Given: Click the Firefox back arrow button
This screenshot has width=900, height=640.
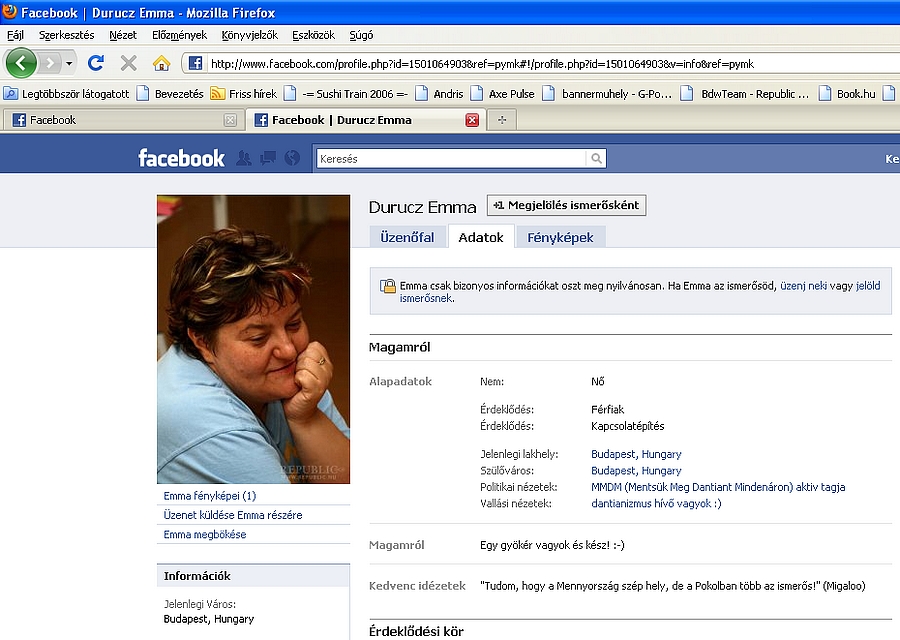Looking at the screenshot, I should pyautogui.click(x=21, y=63).
